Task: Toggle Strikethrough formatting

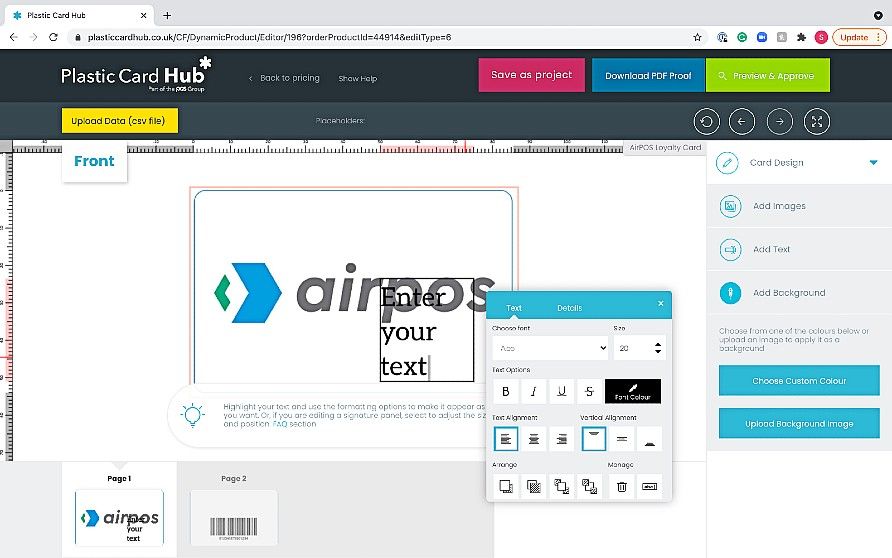Action: click(589, 391)
